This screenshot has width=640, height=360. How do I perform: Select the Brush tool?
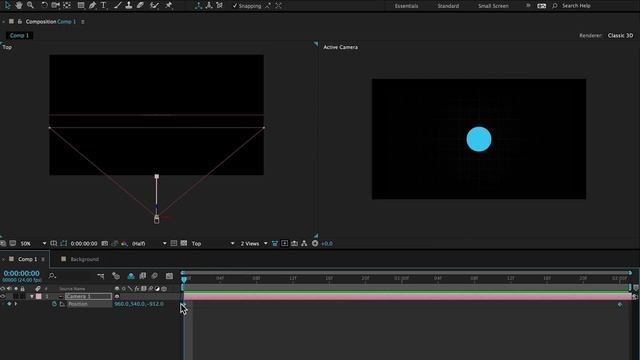pyautogui.click(x=118, y=5)
